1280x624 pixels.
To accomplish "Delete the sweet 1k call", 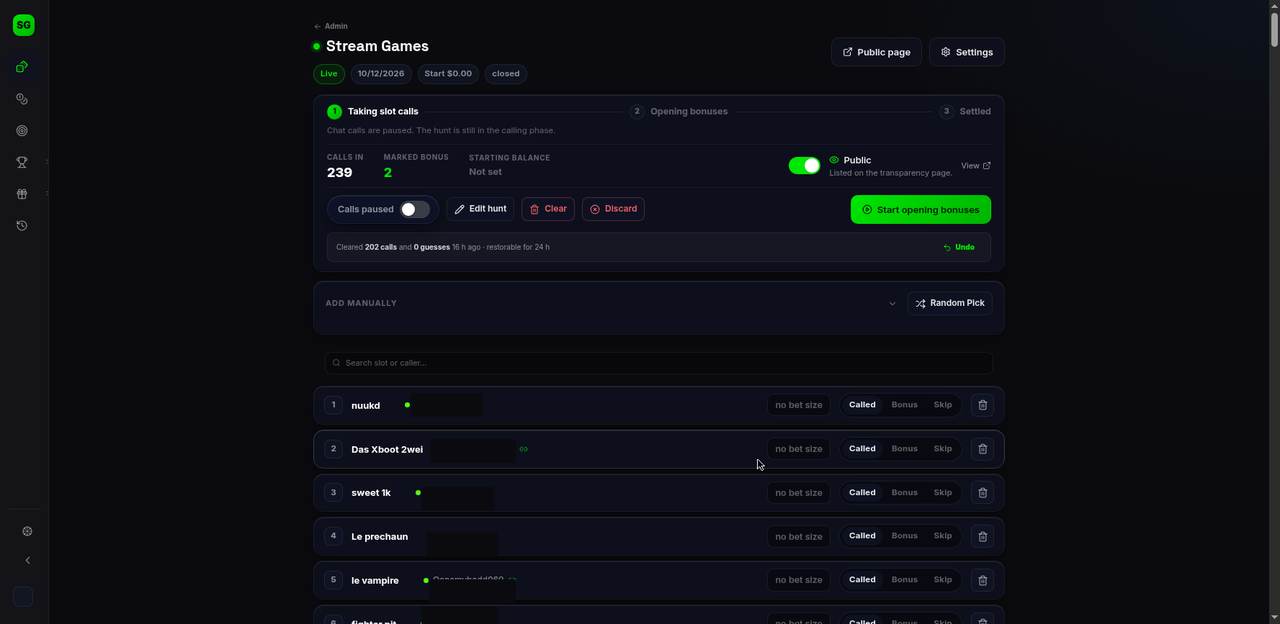I will click(982, 493).
